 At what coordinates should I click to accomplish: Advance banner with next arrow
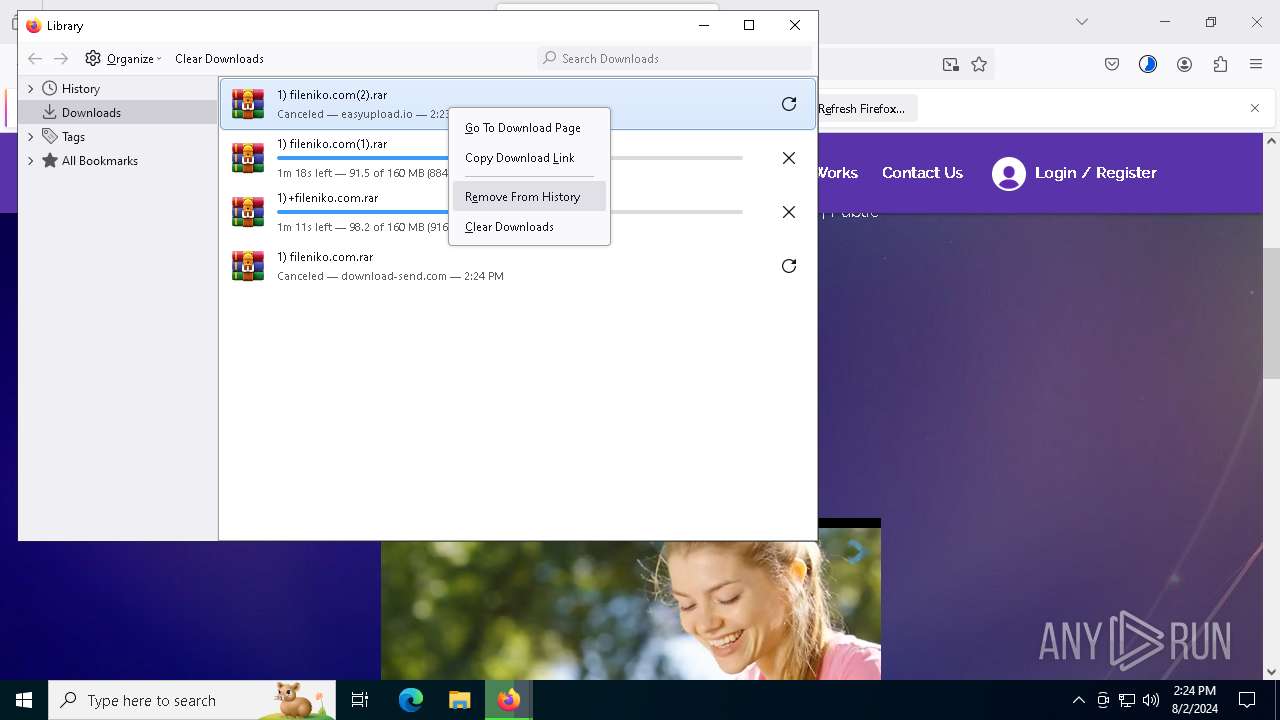855,551
